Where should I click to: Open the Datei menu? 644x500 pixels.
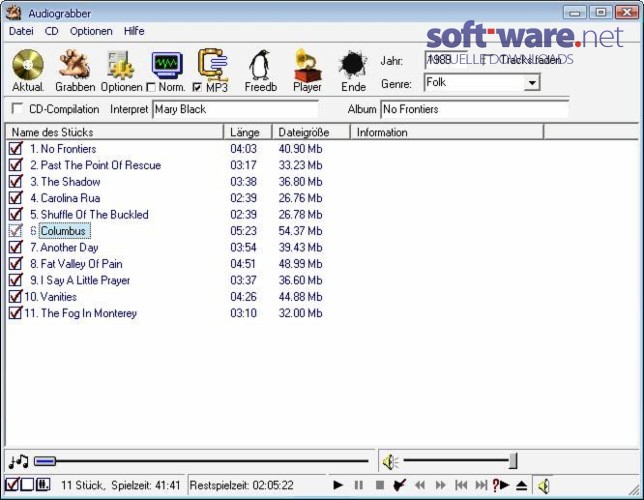pos(21,31)
